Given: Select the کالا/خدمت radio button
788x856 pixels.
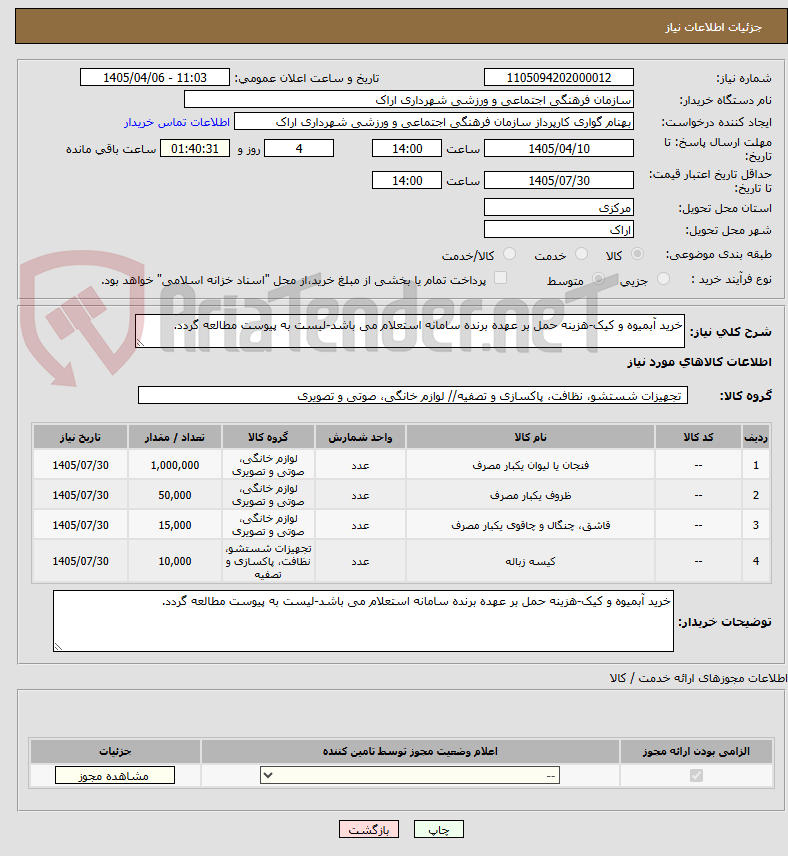Looking at the screenshot, I should tap(509, 253).
